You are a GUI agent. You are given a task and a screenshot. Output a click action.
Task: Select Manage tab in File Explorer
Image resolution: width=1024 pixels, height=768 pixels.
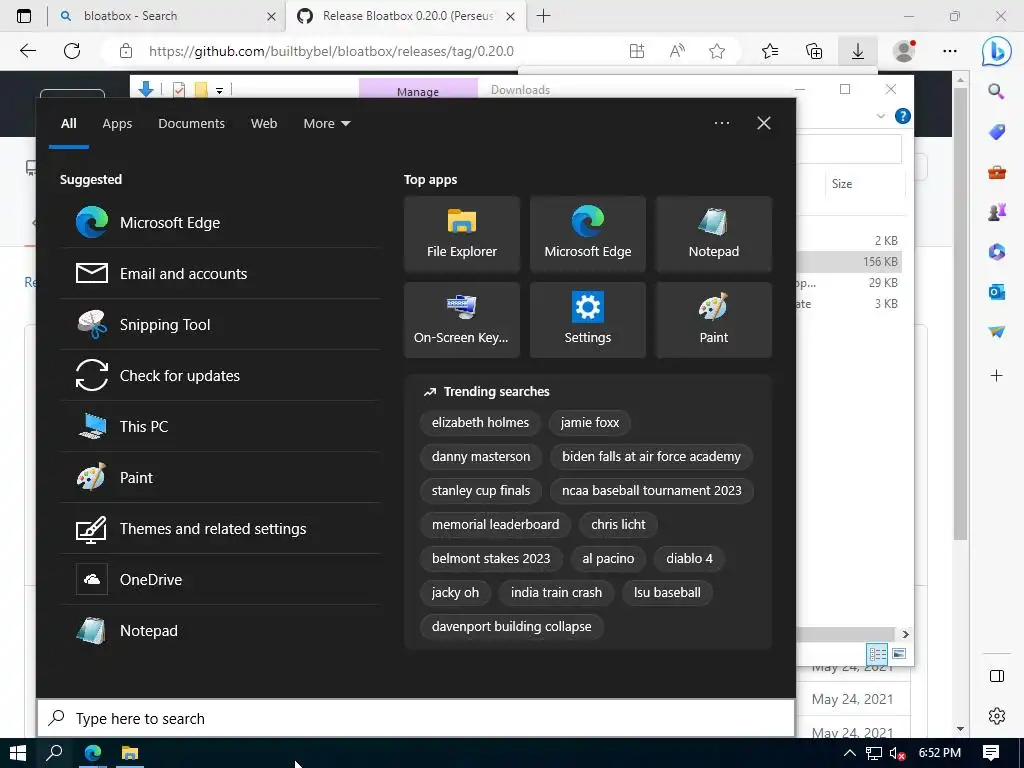click(x=418, y=90)
